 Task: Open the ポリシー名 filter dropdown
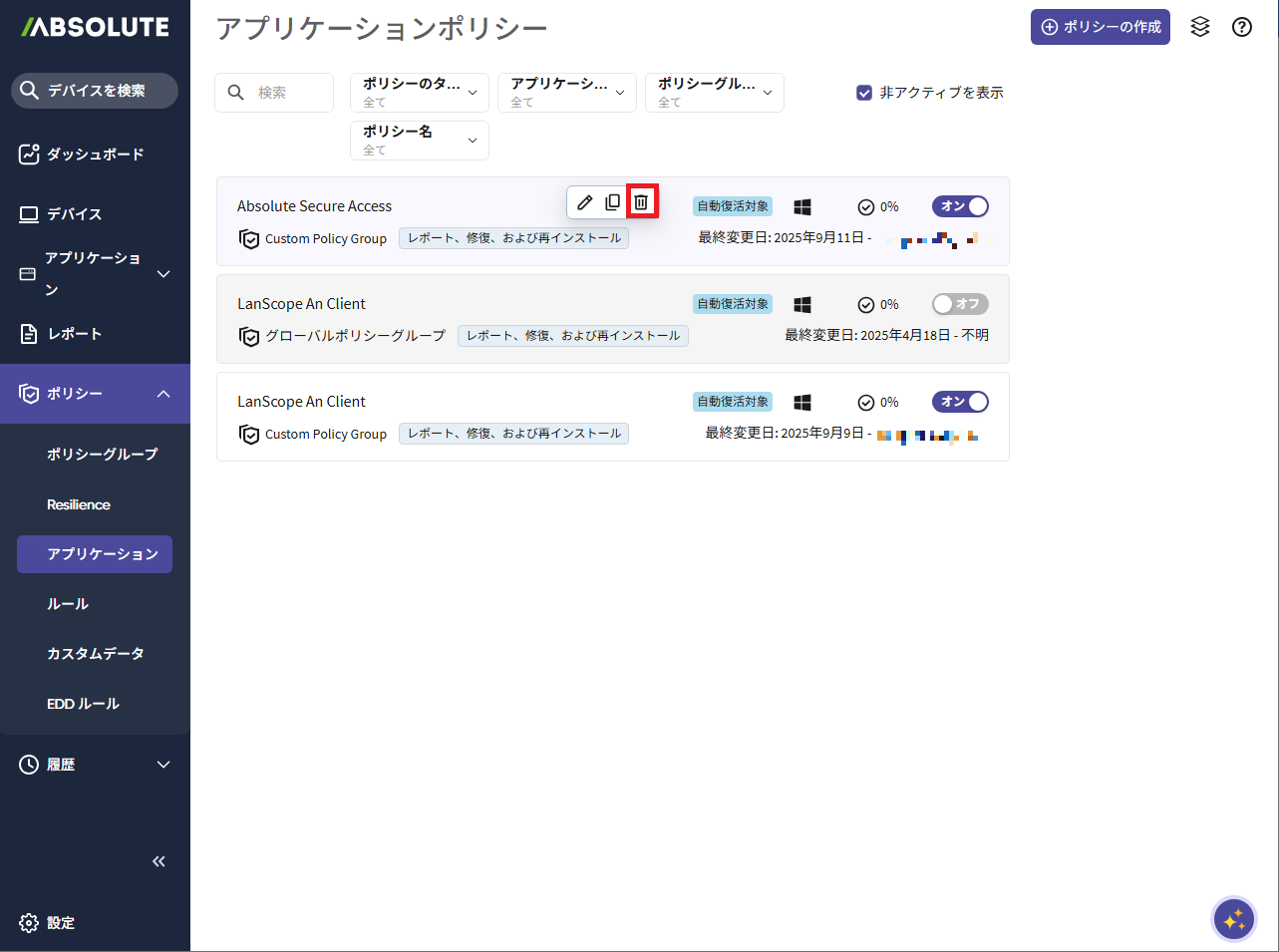420,141
